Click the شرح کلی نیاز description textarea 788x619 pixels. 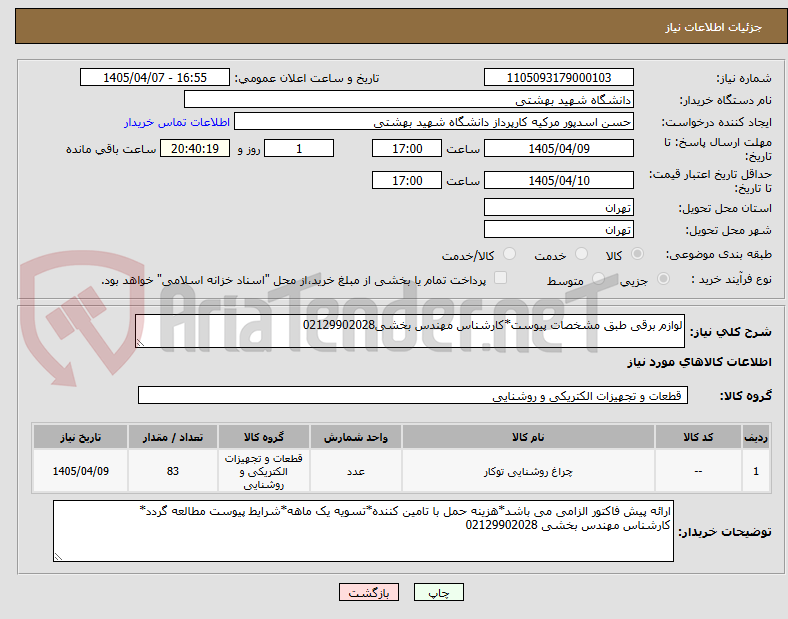point(410,331)
